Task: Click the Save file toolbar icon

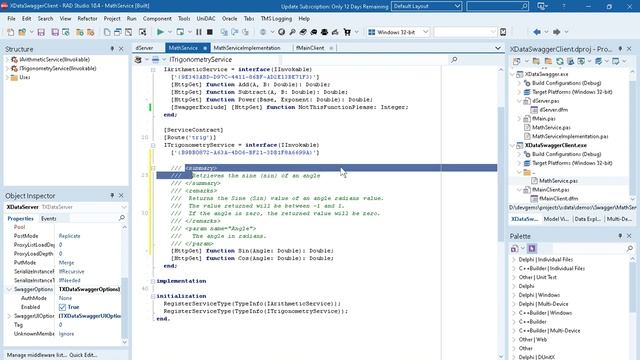Action: coord(41,32)
